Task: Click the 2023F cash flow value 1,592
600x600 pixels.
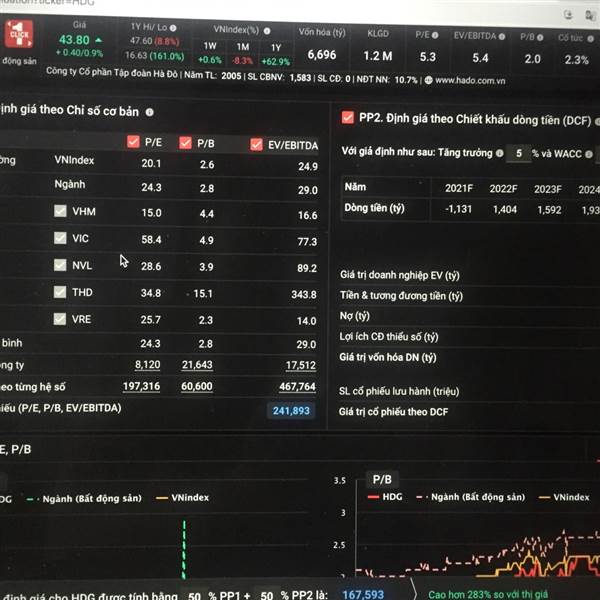Action: point(549,210)
